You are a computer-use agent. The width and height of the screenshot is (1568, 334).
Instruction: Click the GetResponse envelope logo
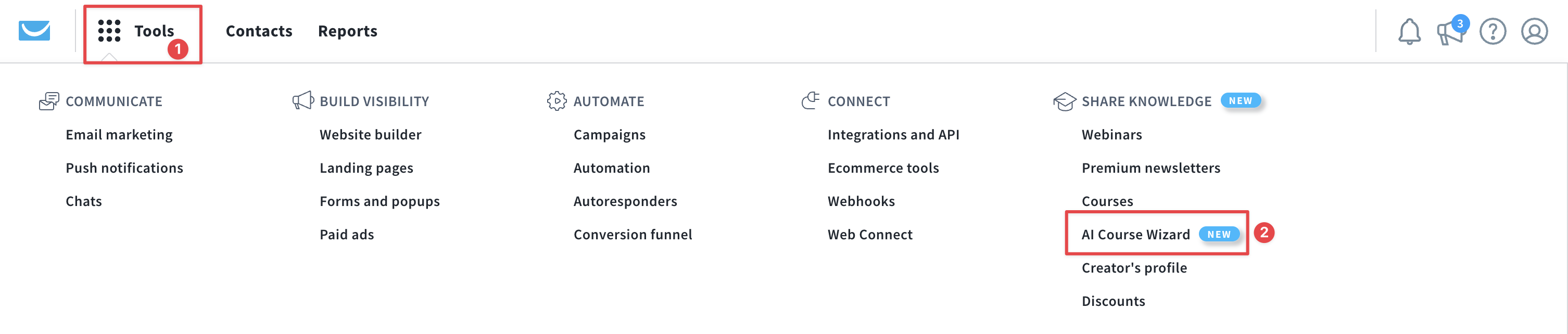tap(35, 31)
